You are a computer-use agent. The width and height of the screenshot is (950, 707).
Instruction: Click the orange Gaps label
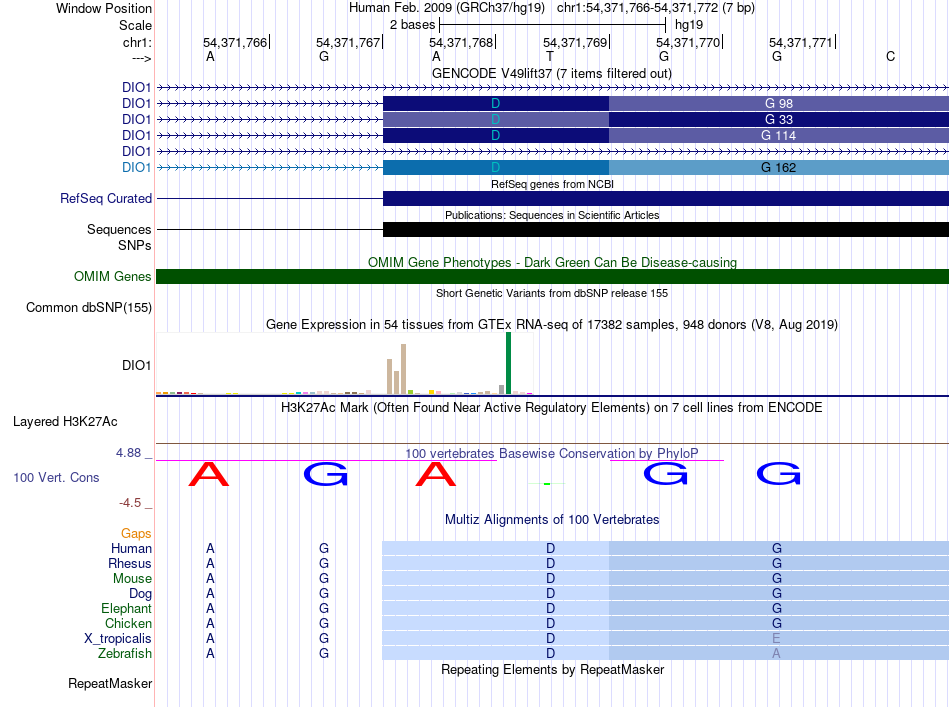(136, 533)
